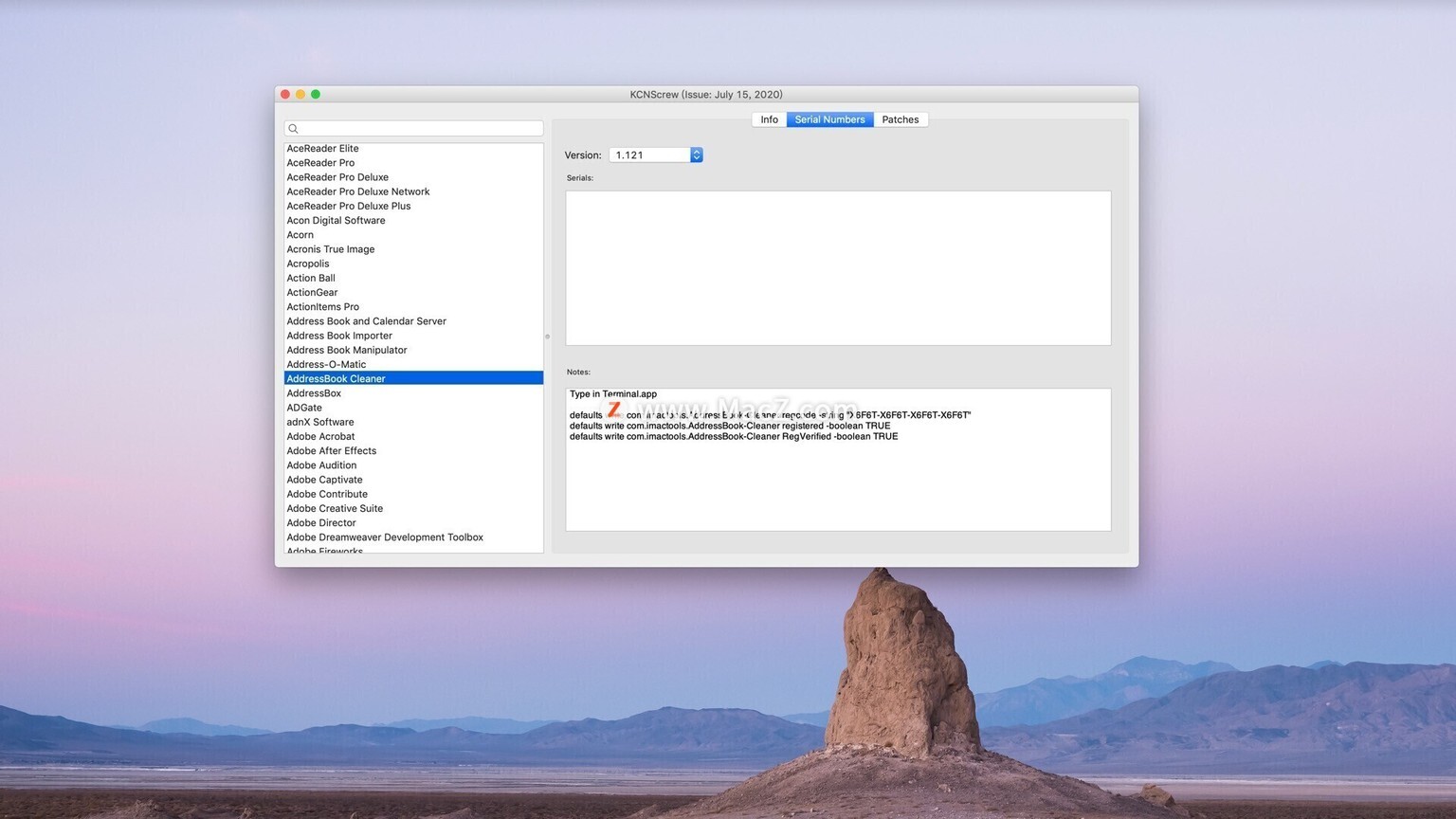Focus the search input field
Screen dimensions: 1456x819
[x=413, y=128]
